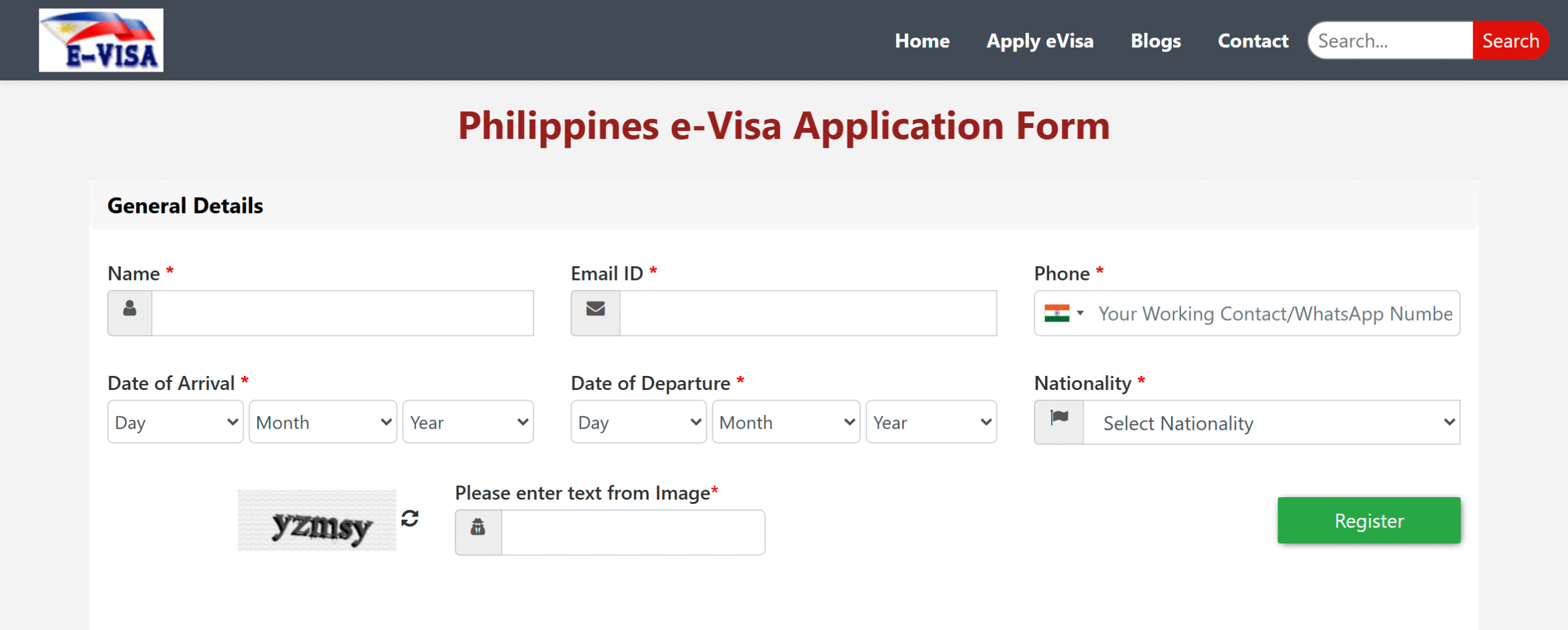Expand the Select Nationality dropdown
Screen dimensions: 1568x630
pyautogui.click(x=1272, y=422)
